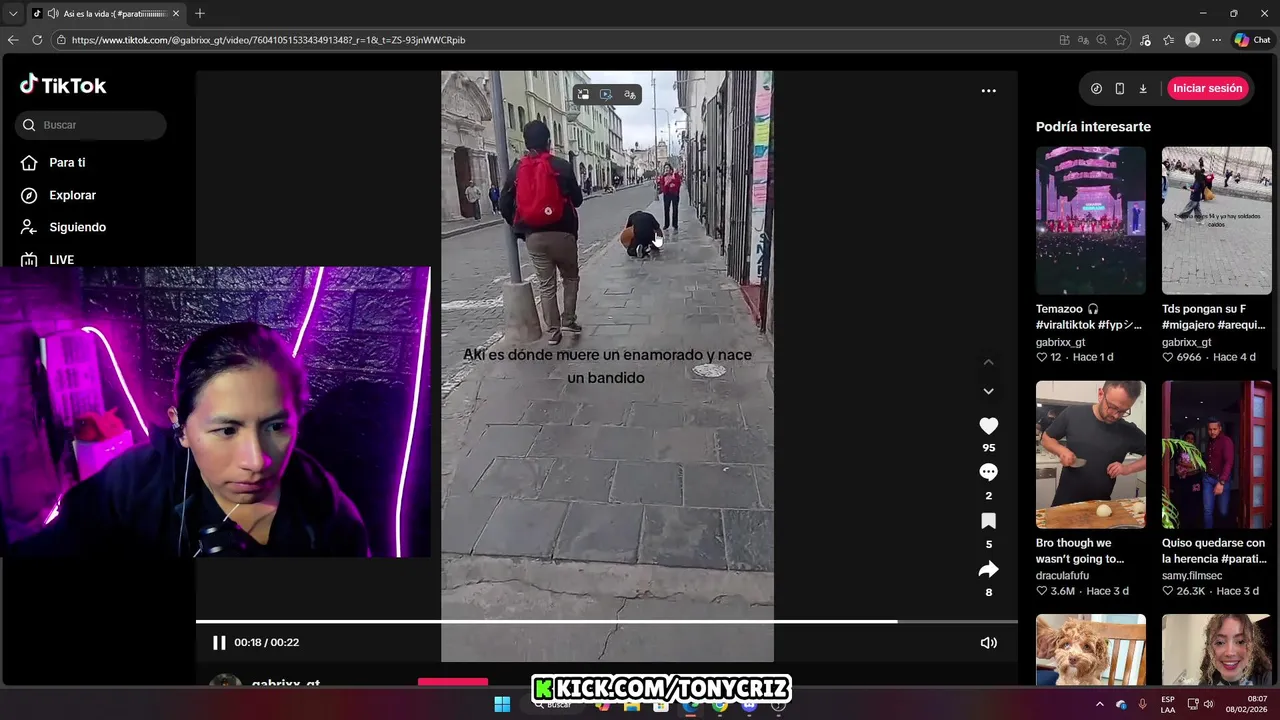Open the browser favorites list icon
The image size is (1280, 720).
coord(1168,40)
